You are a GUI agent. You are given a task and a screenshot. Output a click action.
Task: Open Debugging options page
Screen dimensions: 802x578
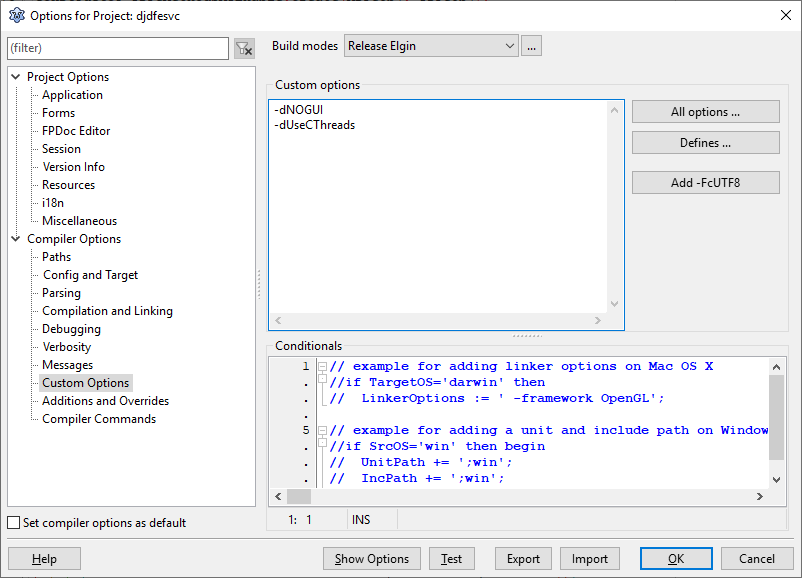pos(71,329)
